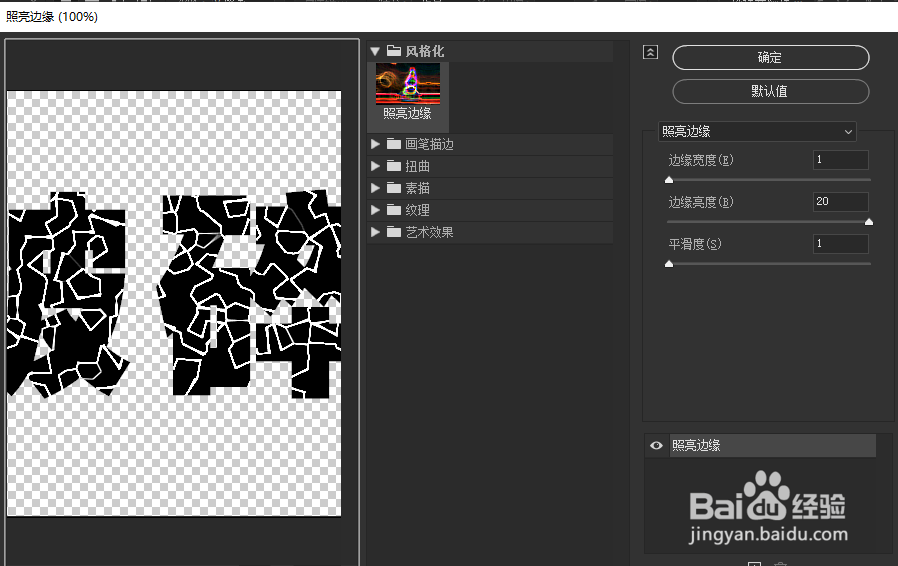Click the 平滑度 value field
This screenshot has height=566, width=898.
[x=840, y=243]
